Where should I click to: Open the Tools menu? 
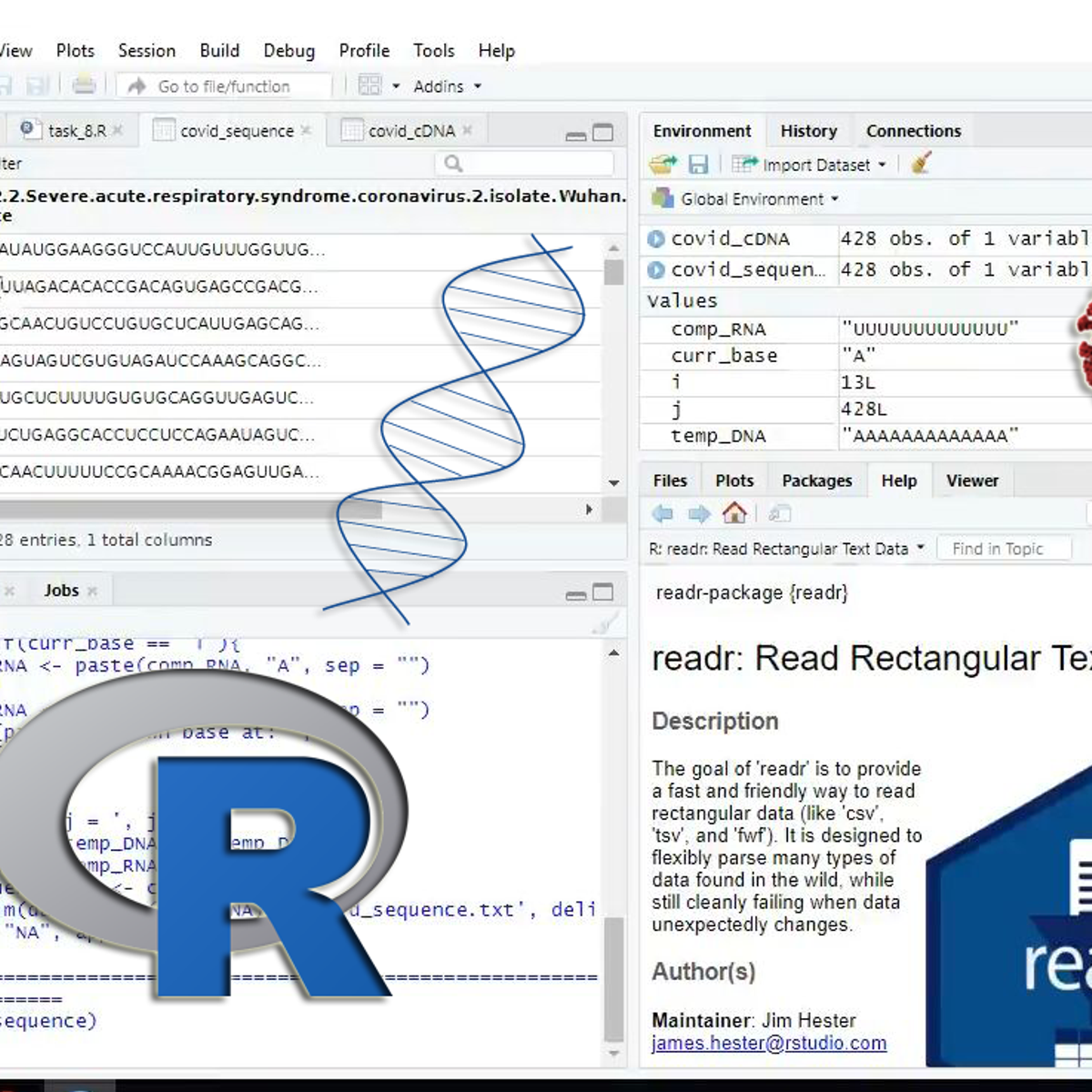point(433,51)
